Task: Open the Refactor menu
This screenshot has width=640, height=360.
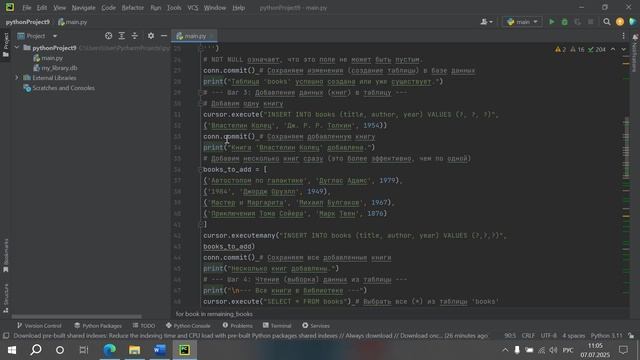Action: pos(133,8)
